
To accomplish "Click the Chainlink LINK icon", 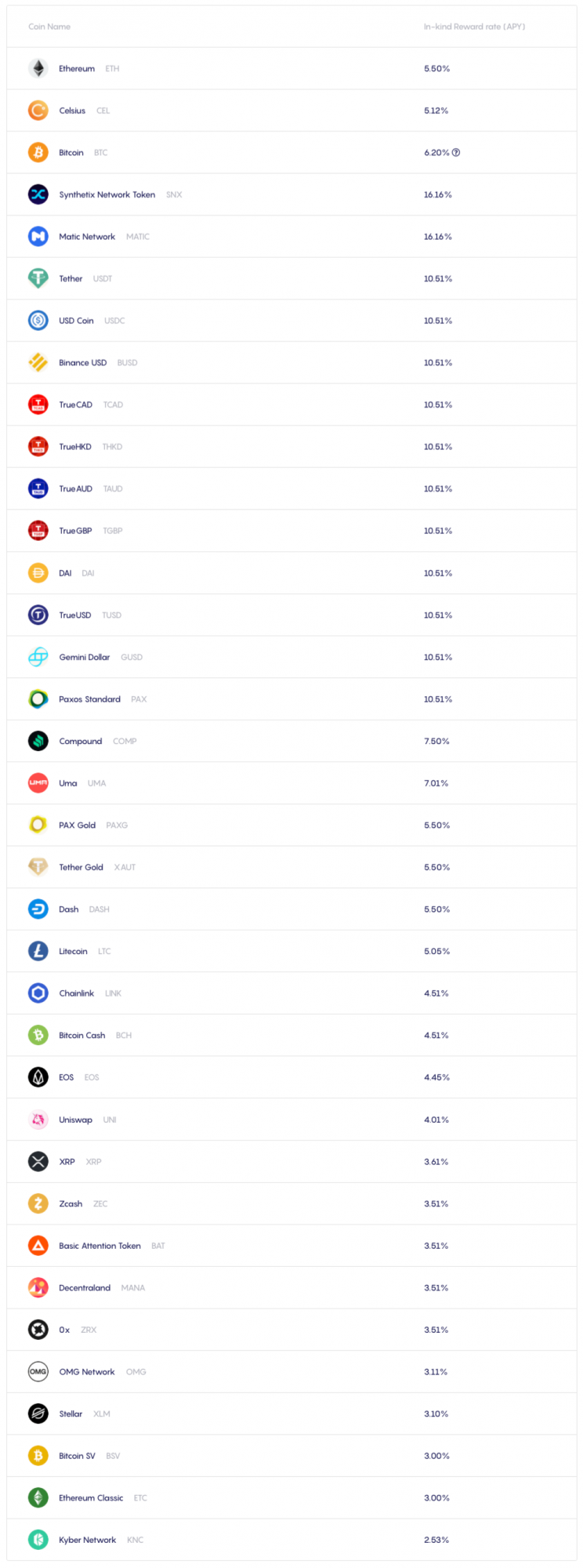I will [x=38, y=993].
